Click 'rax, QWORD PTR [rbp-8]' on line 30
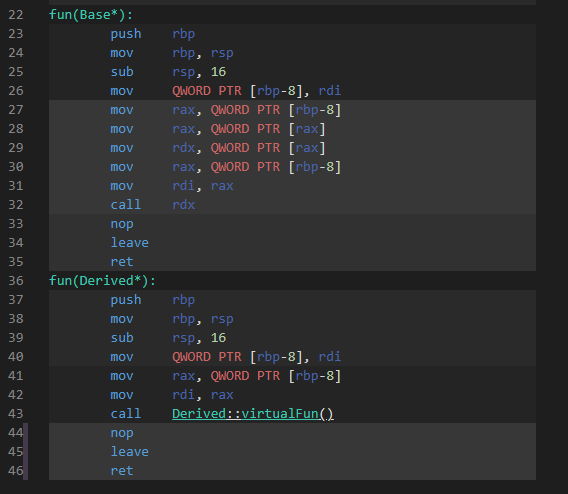The height and width of the screenshot is (494, 568). pyautogui.click(x=256, y=167)
